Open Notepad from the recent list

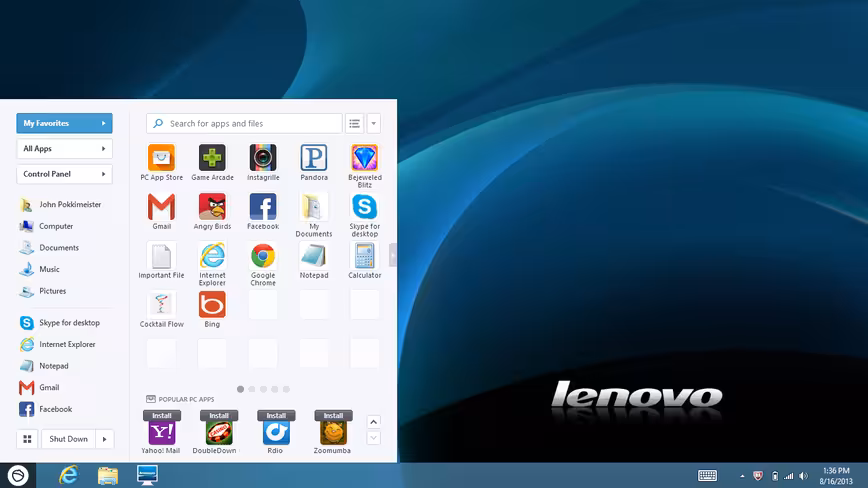[x=44, y=366]
